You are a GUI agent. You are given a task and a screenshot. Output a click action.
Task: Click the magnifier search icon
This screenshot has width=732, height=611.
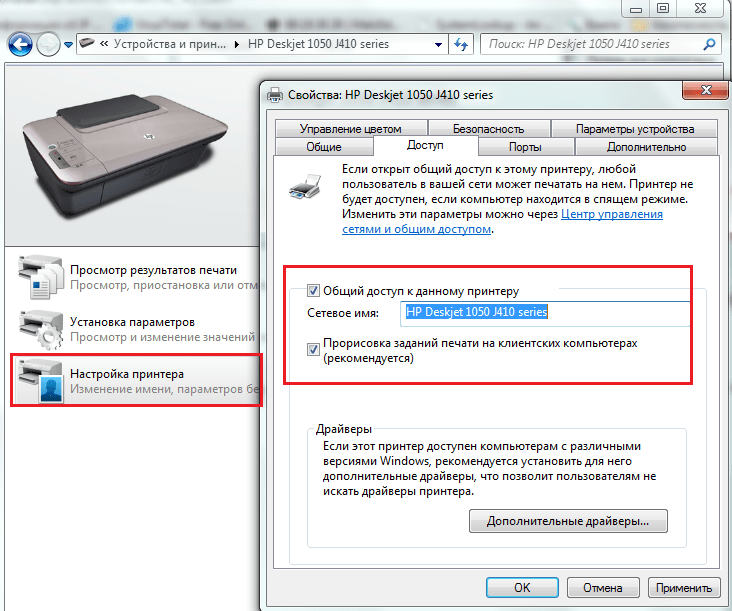(709, 44)
